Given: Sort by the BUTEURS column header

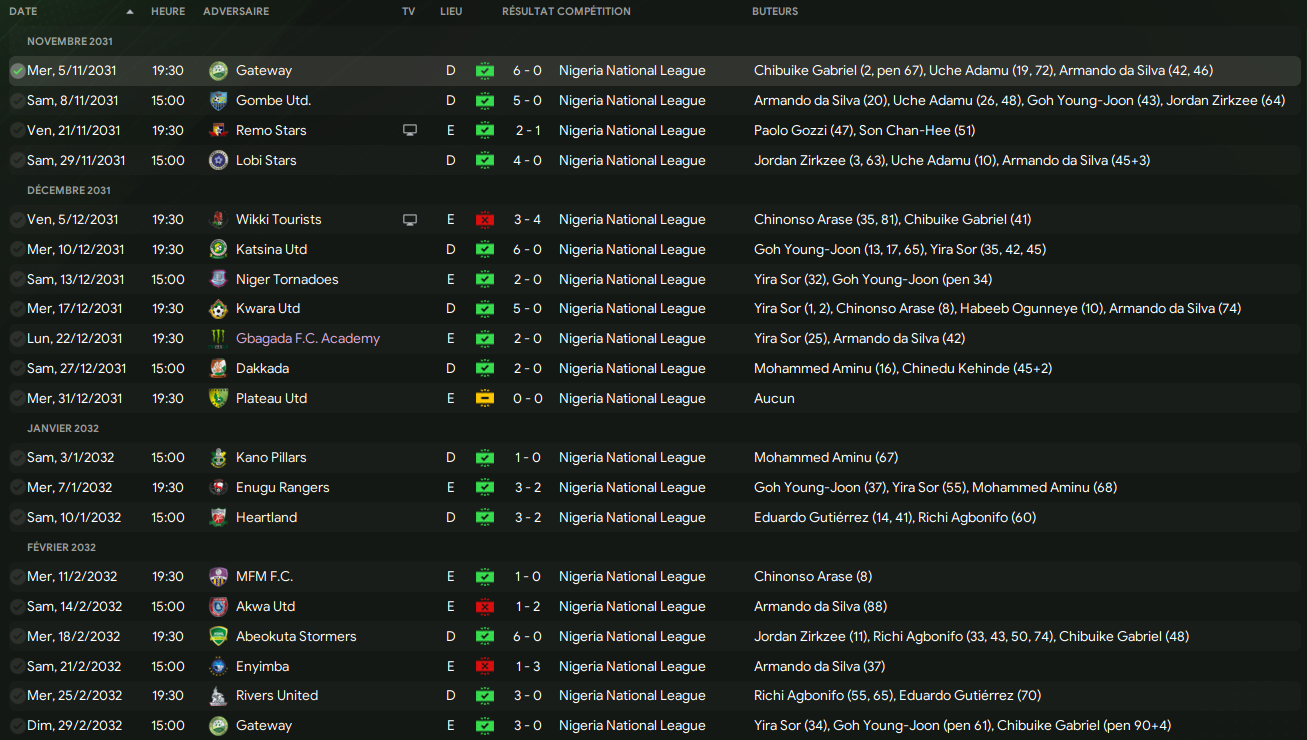Looking at the screenshot, I should point(775,12).
